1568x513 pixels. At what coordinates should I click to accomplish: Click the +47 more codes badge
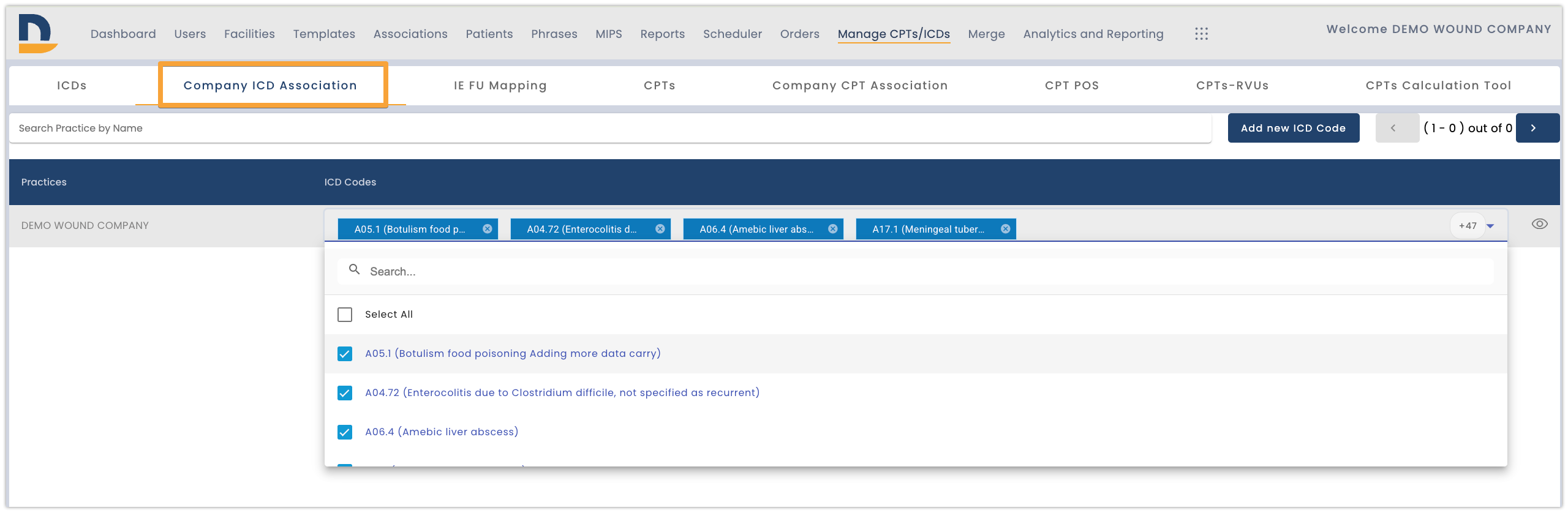[1468, 226]
